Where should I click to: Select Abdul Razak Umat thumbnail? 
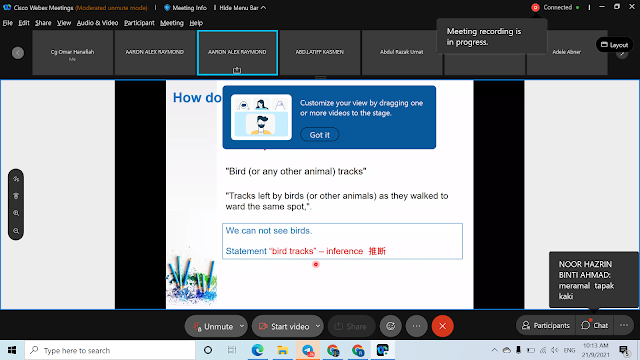(402, 53)
